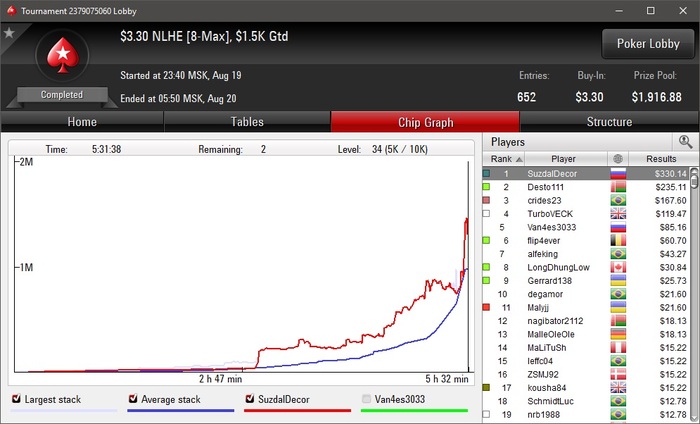Screen dimensions: 700x424
Task: Minimize the tournament lobby window
Action: (x=619, y=11)
